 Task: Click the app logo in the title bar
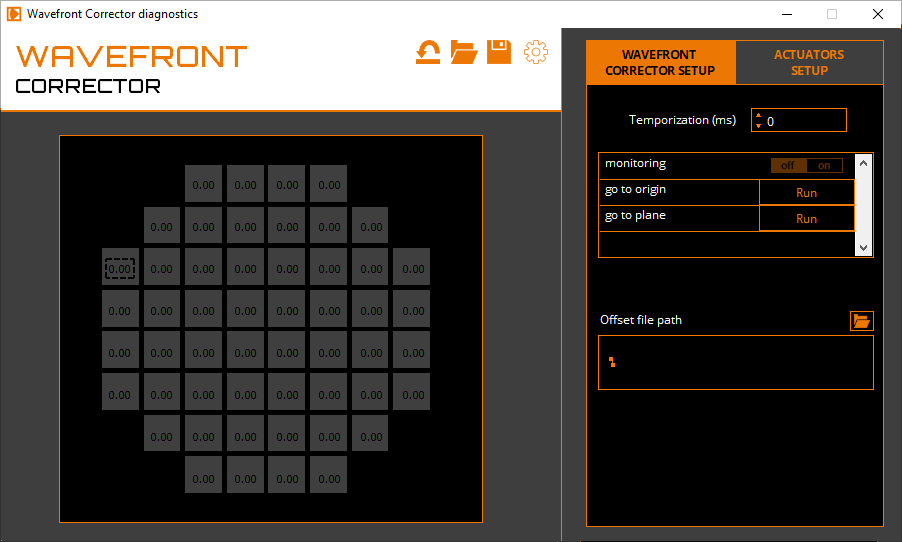pos(14,14)
